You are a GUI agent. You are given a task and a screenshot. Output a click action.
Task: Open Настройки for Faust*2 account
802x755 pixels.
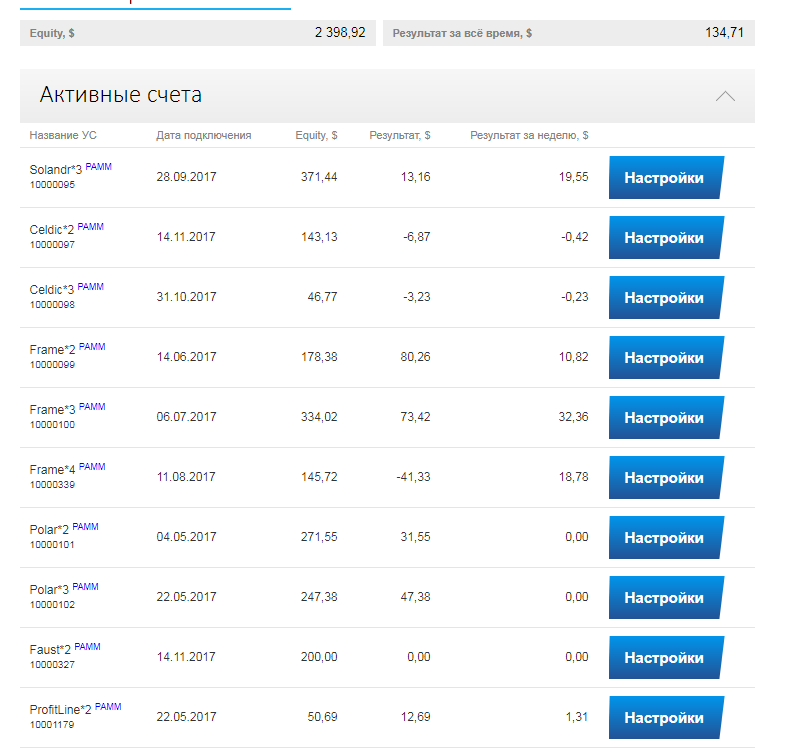pyautogui.click(x=664, y=658)
